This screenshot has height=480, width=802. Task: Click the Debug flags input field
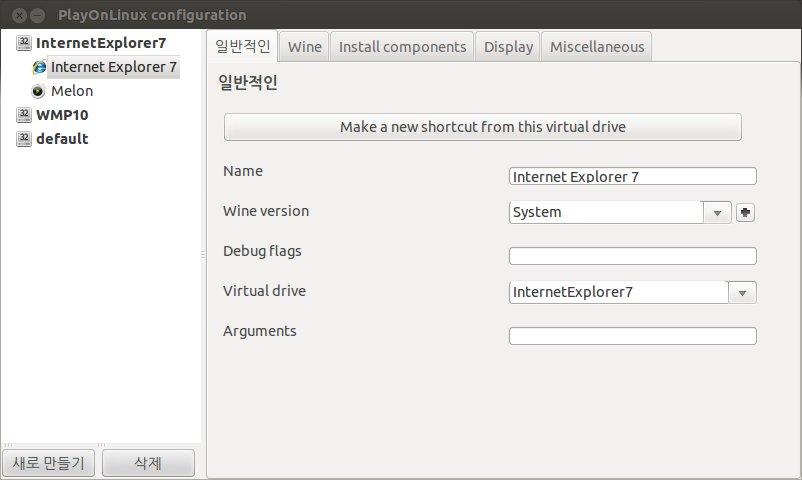point(633,256)
